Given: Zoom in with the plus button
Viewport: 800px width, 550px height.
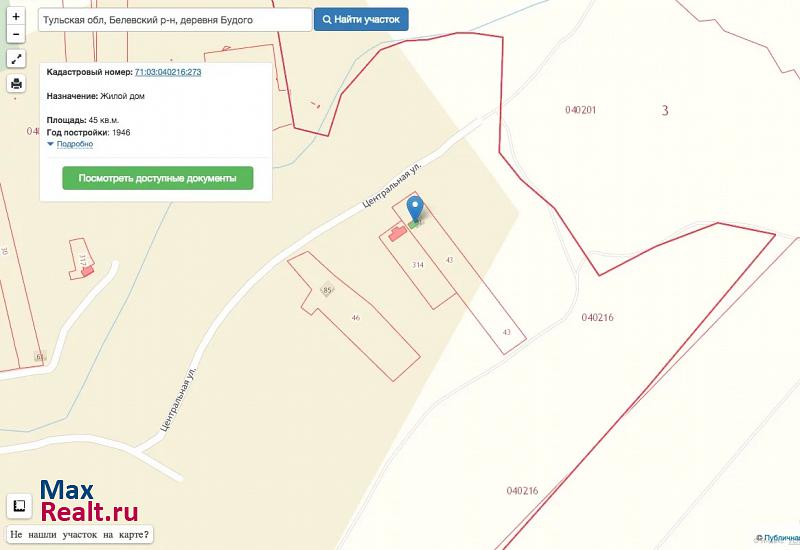Looking at the screenshot, I should click(x=16, y=17).
